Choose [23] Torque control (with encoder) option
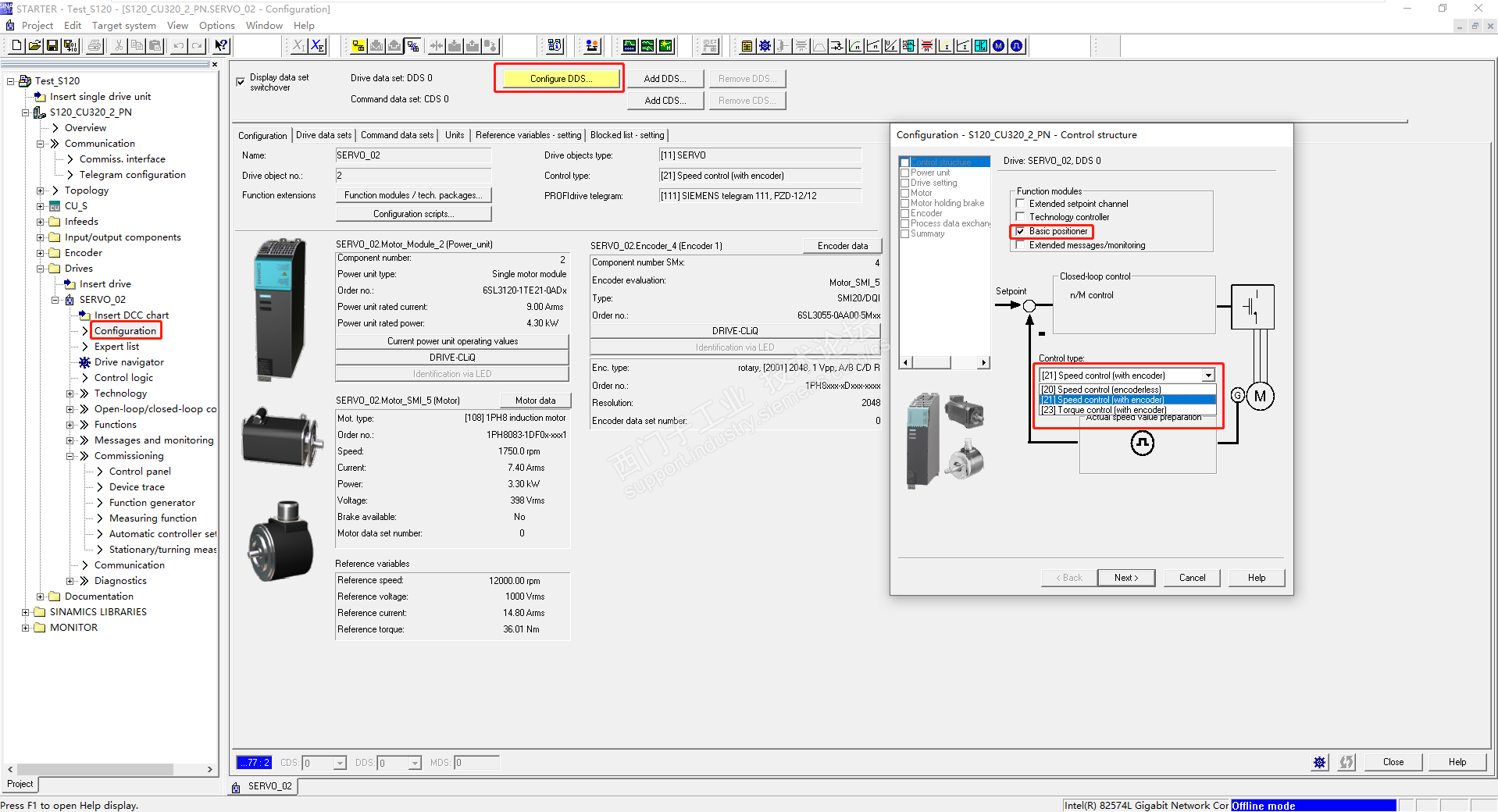 tap(1128, 410)
